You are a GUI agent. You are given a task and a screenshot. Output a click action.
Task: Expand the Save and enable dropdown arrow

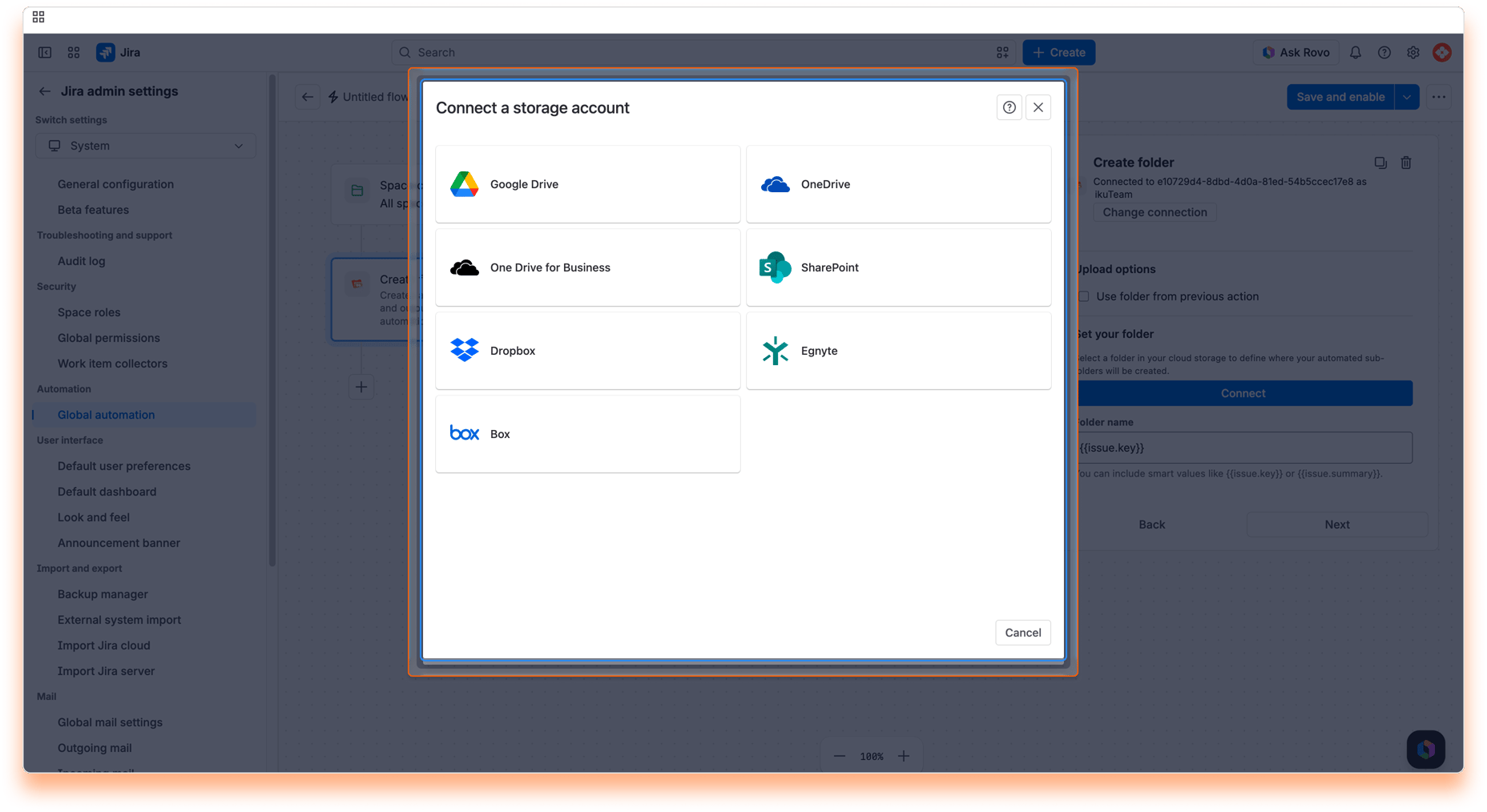1407,97
